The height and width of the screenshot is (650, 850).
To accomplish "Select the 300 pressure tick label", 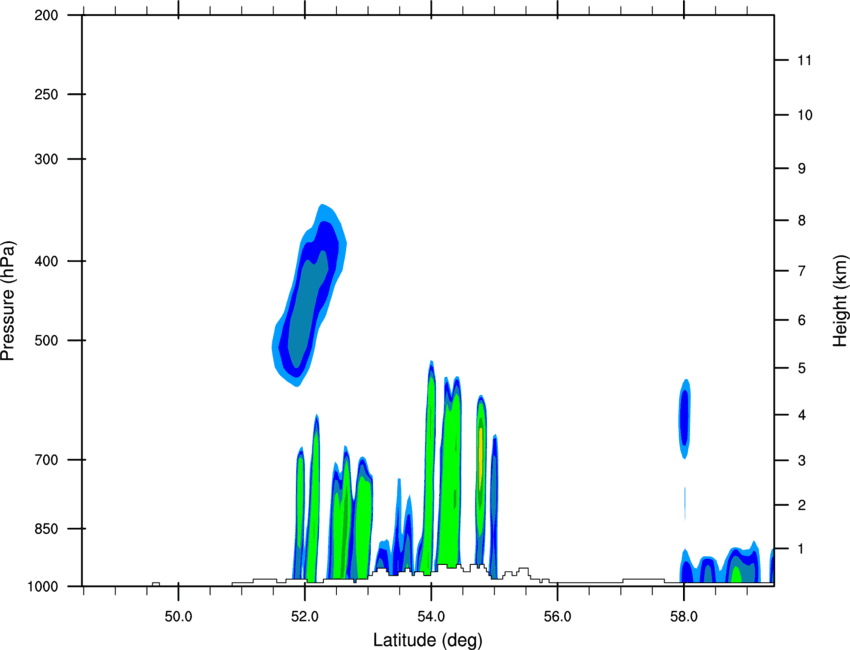I will point(46,159).
